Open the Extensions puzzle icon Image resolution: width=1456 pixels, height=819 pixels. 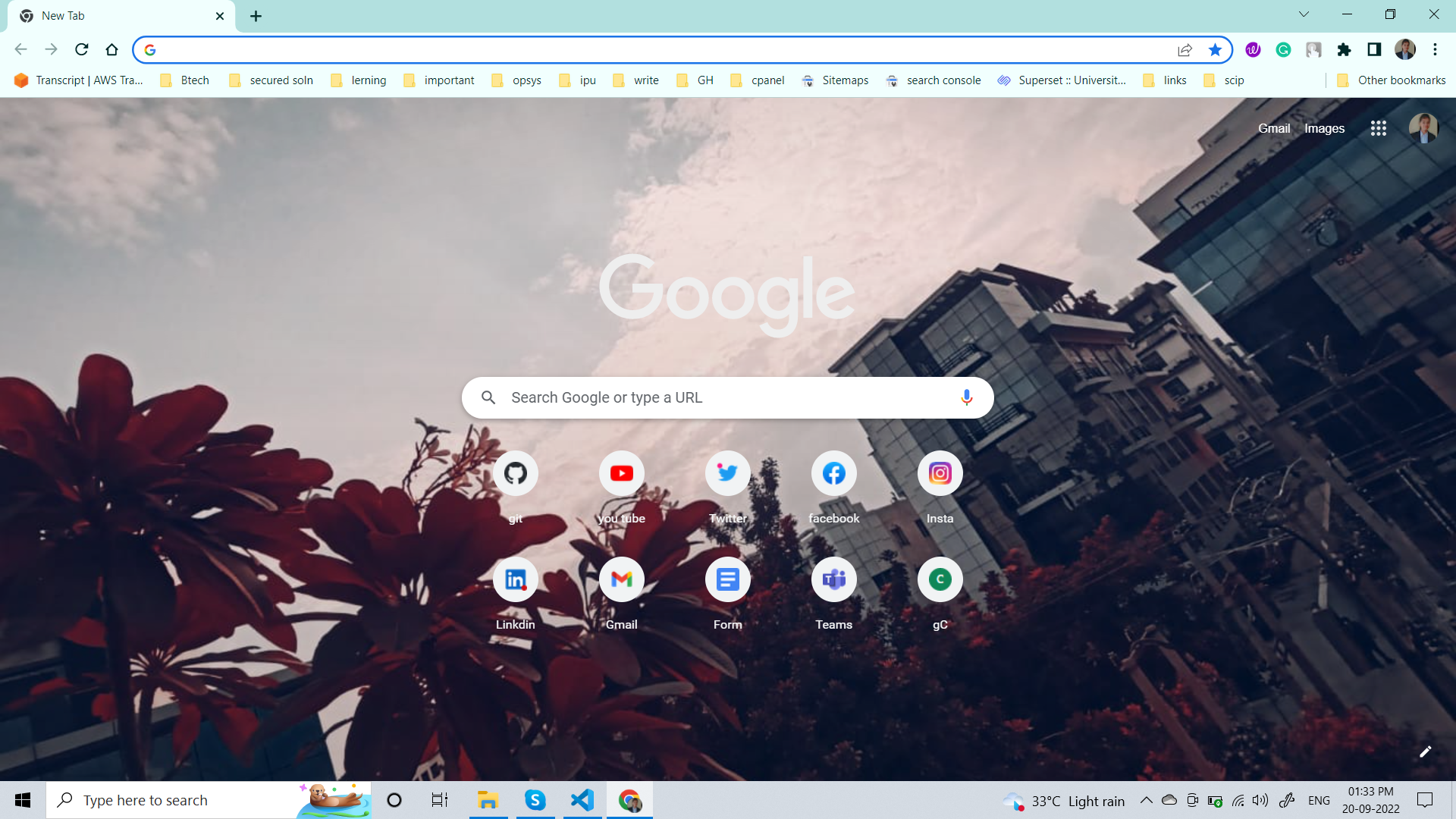click(x=1344, y=50)
